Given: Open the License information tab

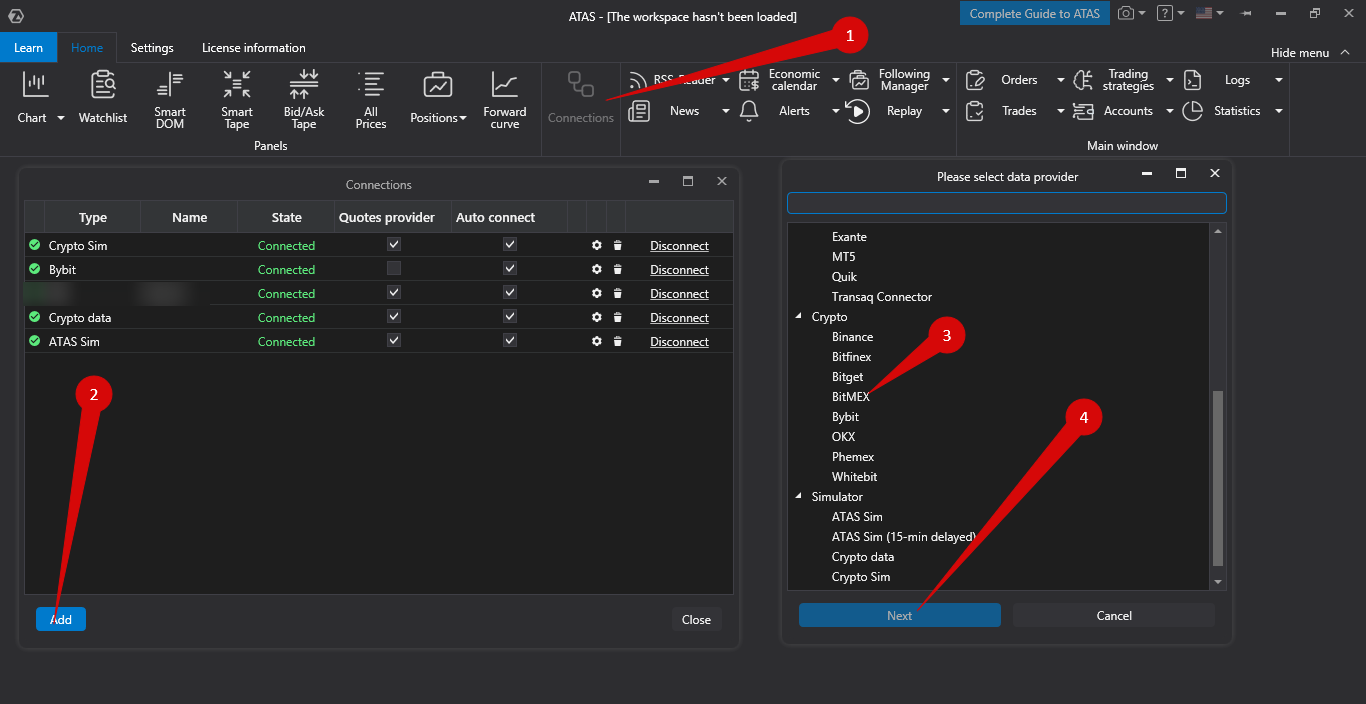Looking at the screenshot, I should [x=254, y=48].
